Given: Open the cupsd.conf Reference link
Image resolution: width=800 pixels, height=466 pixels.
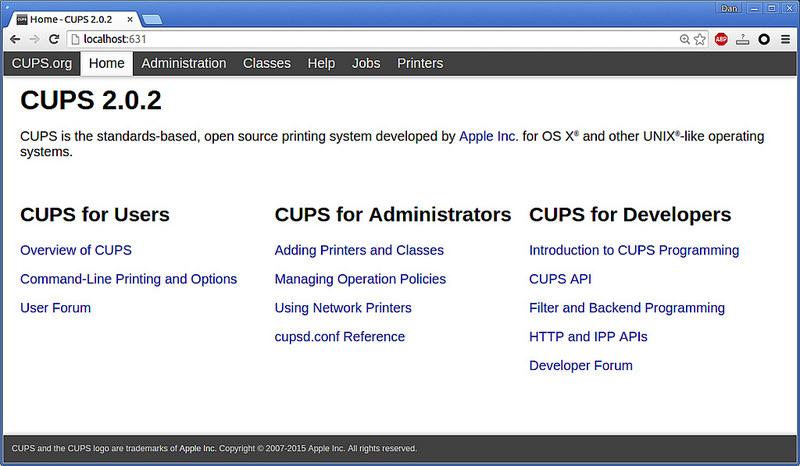Looking at the screenshot, I should coord(340,337).
